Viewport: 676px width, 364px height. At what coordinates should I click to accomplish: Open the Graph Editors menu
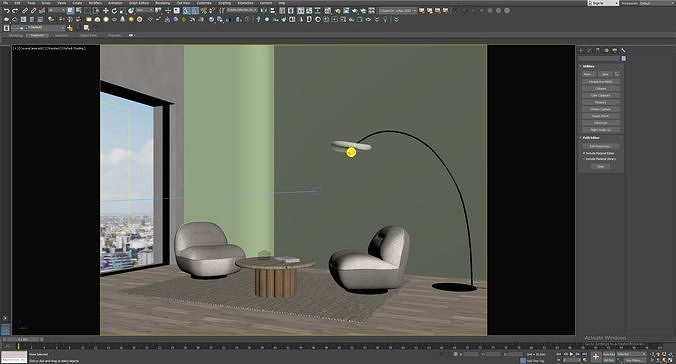click(139, 3)
